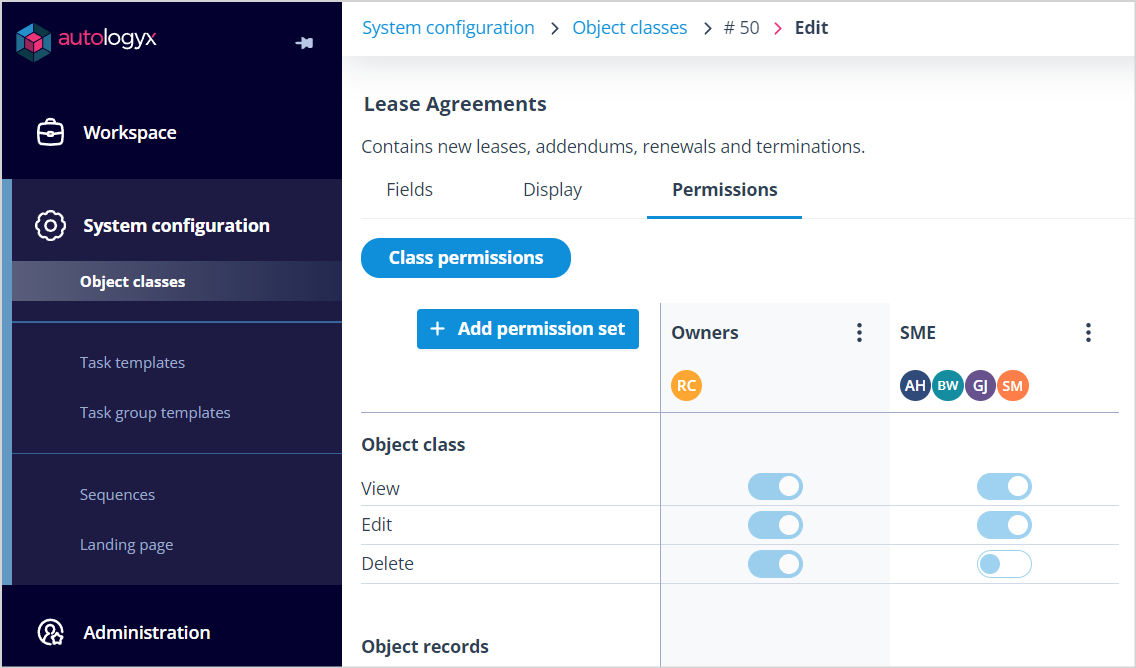The height and width of the screenshot is (668, 1136).
Task: Toggle View permission for Owners
Action: pyautogui.click(x=775, y=487)
